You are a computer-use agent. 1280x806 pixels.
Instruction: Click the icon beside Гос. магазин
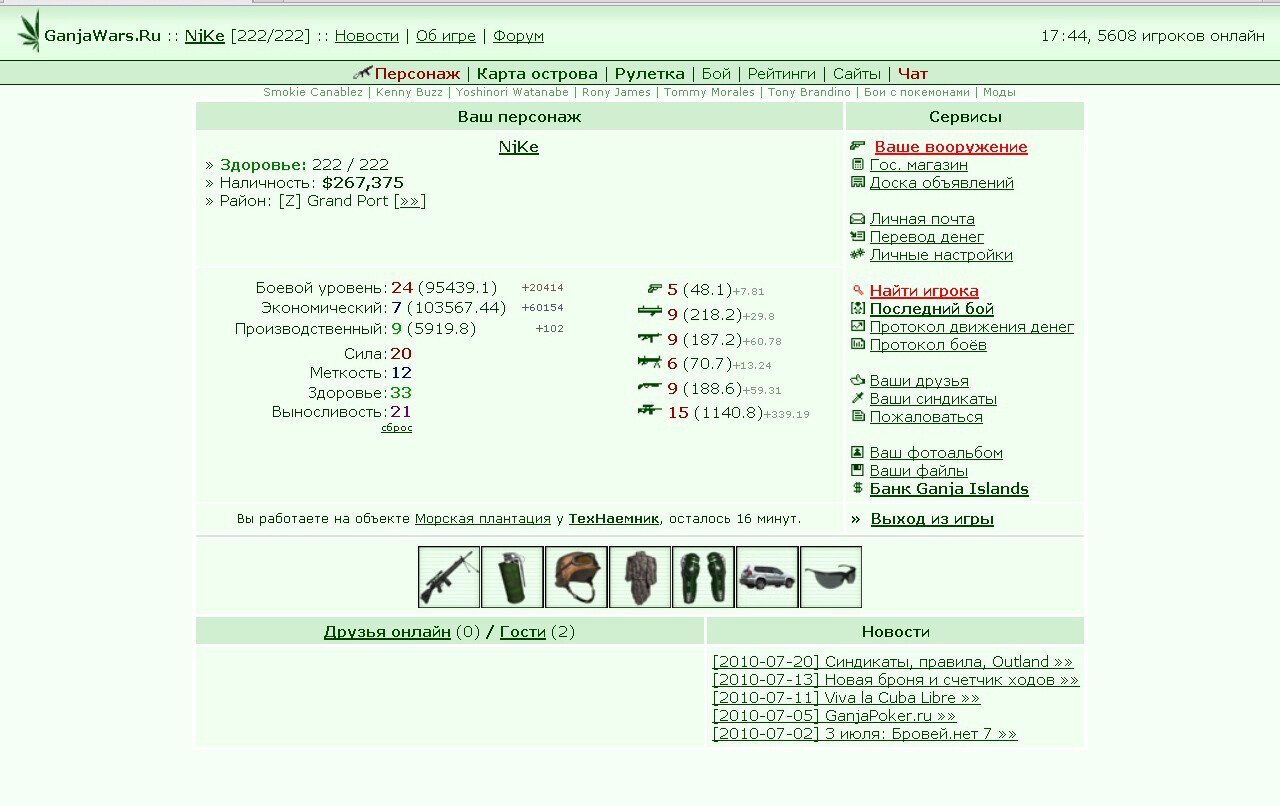click(858, 164)
